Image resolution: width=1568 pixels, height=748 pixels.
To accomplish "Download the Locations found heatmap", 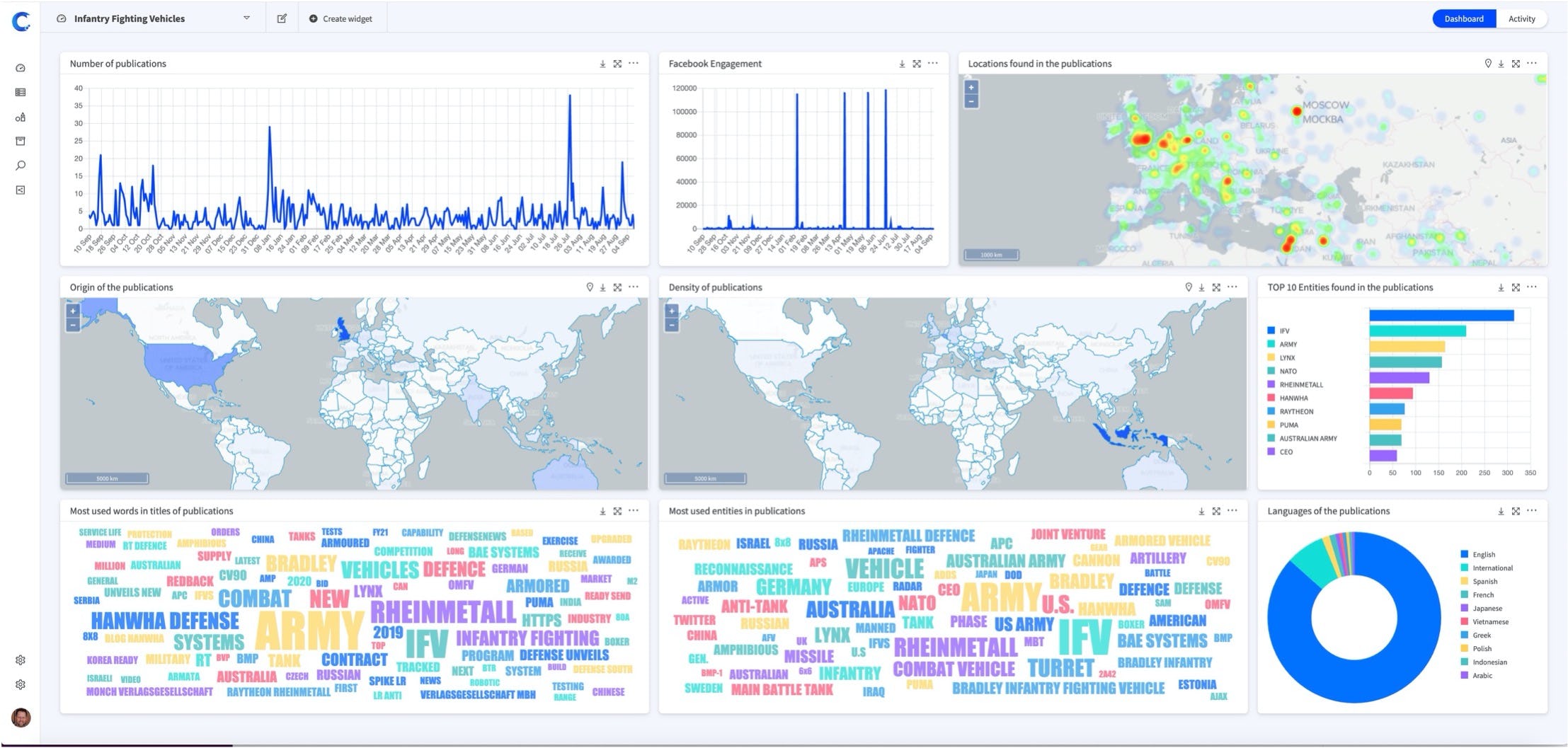I will (x=1501, y=64).
